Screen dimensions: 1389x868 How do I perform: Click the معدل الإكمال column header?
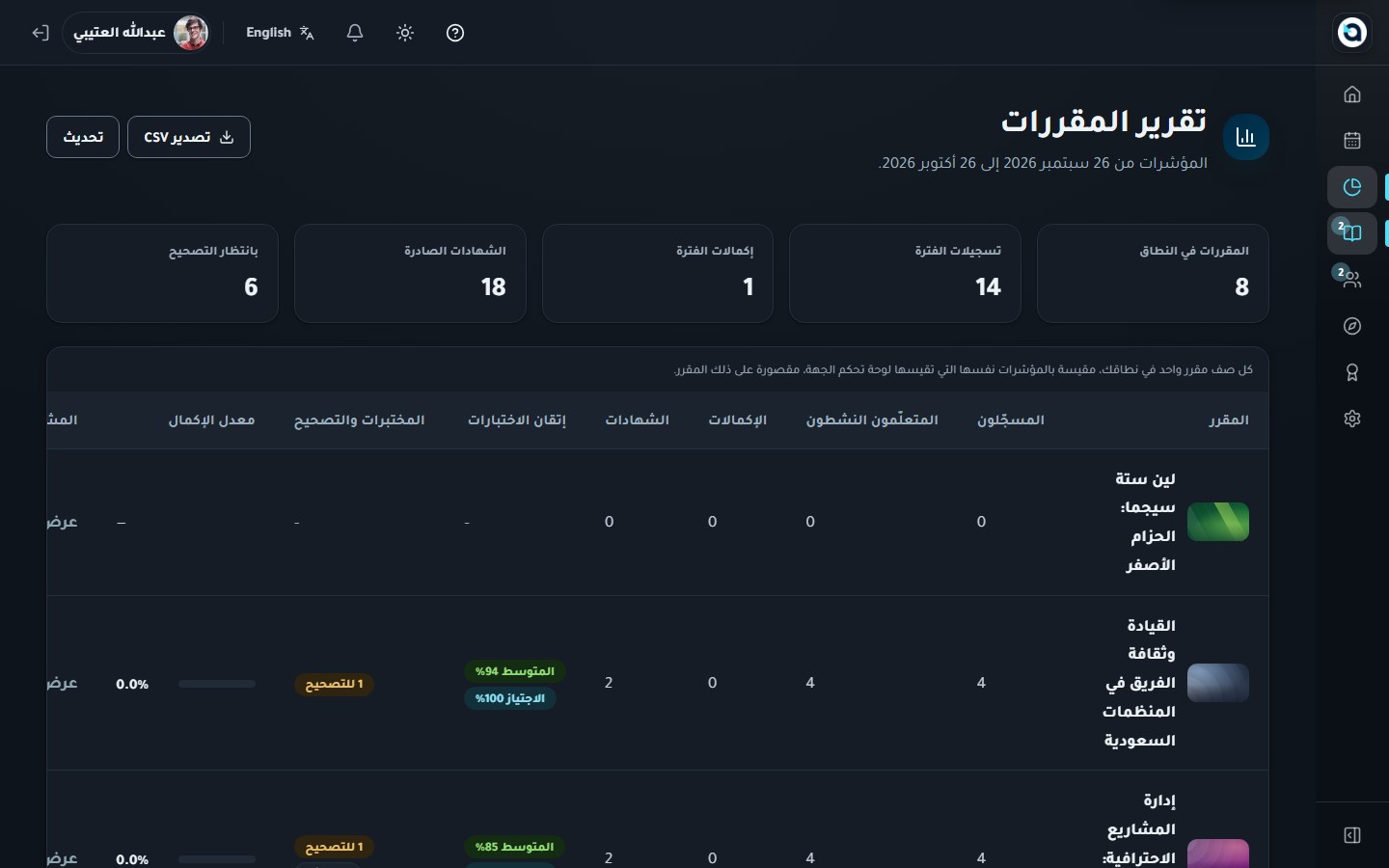coord(211,420)
